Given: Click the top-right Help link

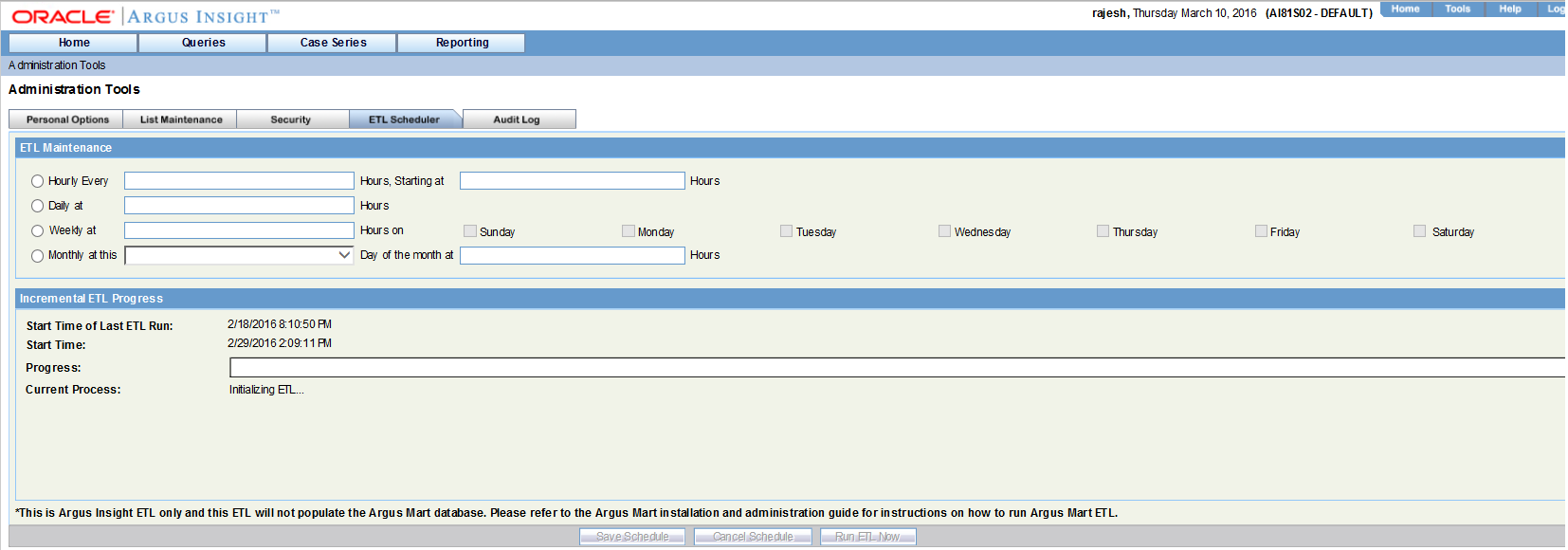Looking at the screenshot, I should (x=1509, y=9).
